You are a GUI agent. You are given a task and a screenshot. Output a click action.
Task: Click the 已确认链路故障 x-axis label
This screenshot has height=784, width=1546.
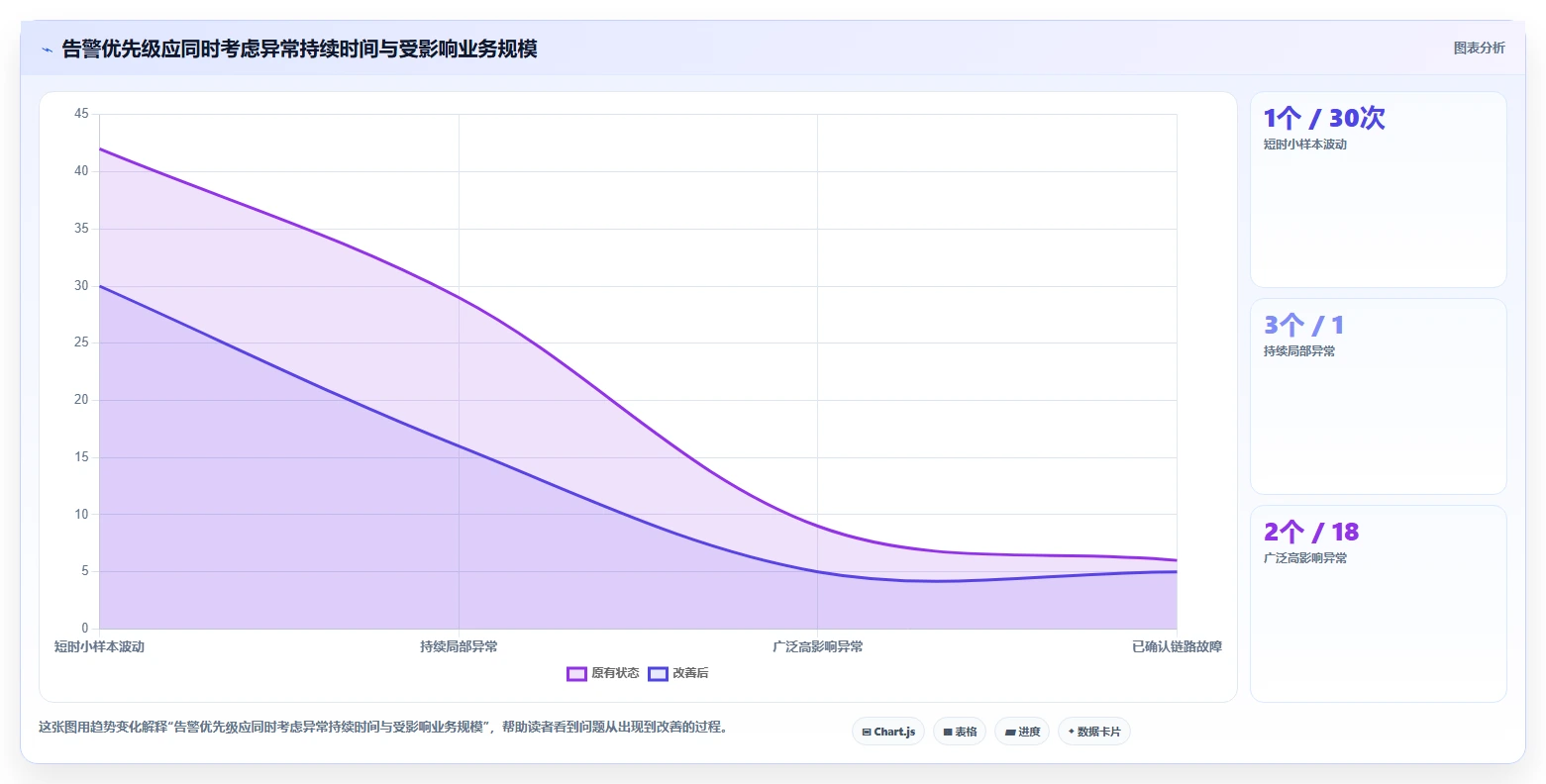(x=1177, y=646)
